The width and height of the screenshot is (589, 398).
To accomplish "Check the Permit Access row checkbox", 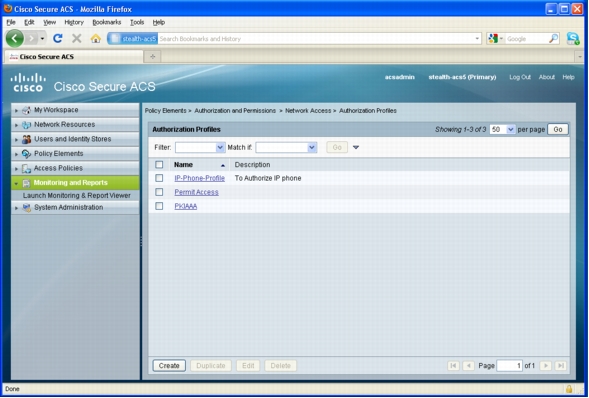I will click(x=159, y=192).
